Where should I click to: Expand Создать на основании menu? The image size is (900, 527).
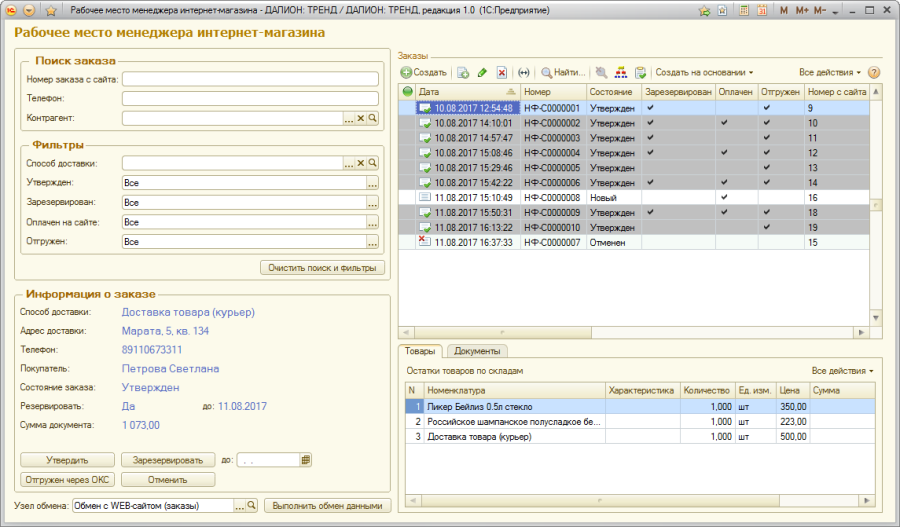704,72
